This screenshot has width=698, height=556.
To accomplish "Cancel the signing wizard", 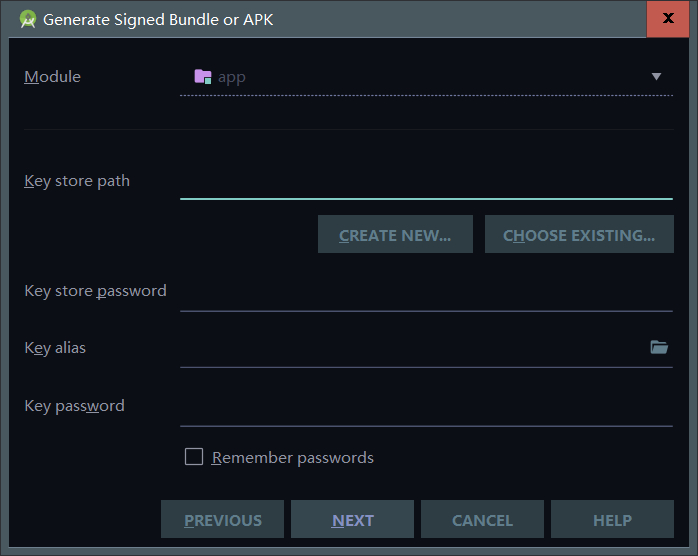I will (x=483, y=519).
